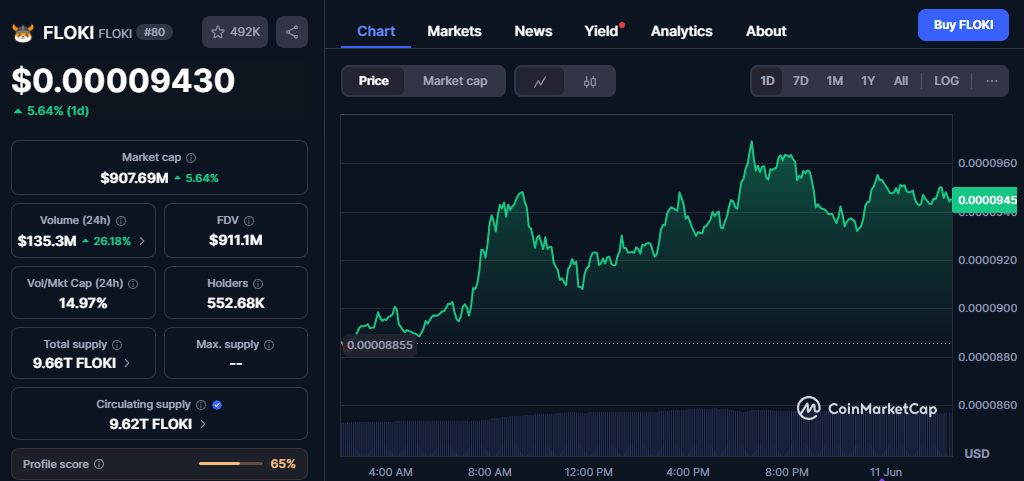The width and height of the screenshot is (1024, 481).
Task: Click the Market cap info icon
Action: pos(191,158)
